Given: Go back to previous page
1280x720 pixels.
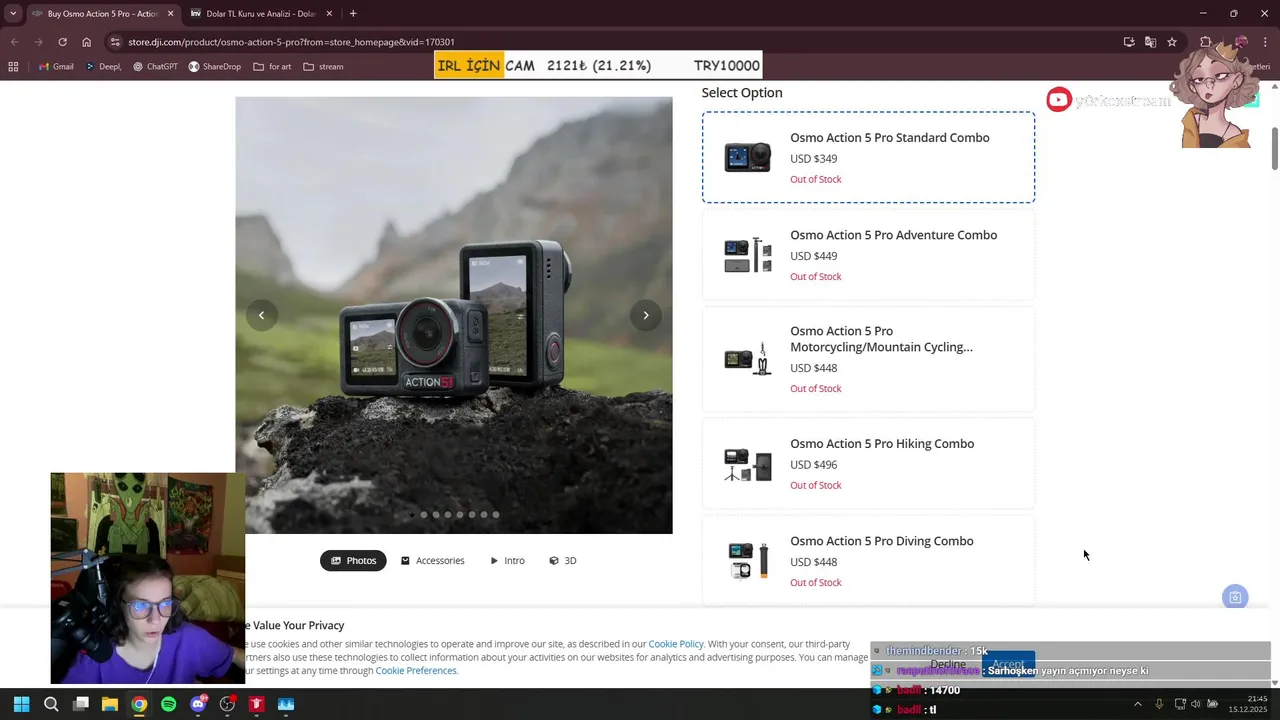Looking at the screenshot, I should click(x=14, y=42).
